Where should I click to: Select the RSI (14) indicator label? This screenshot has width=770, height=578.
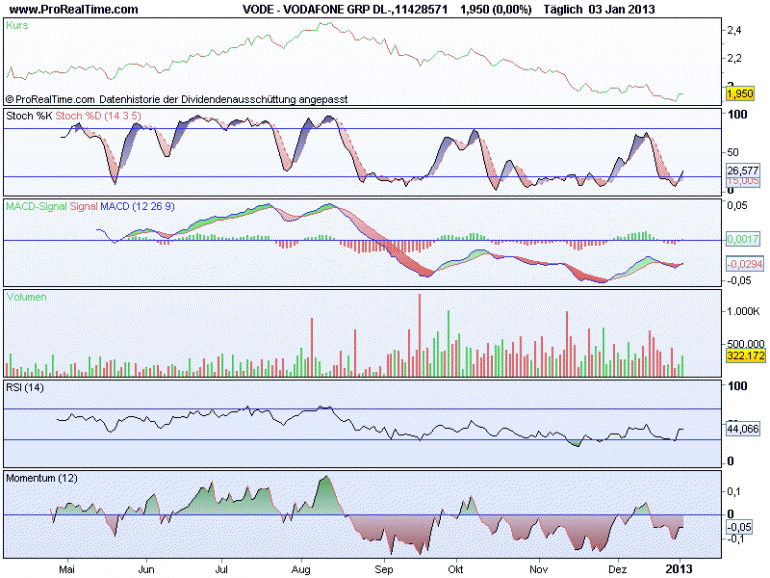25,387
